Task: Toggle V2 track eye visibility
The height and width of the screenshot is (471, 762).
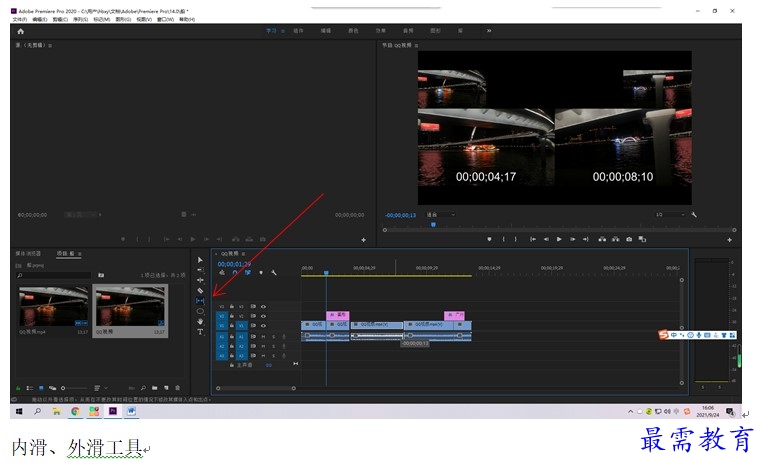Action: point(263,316)
